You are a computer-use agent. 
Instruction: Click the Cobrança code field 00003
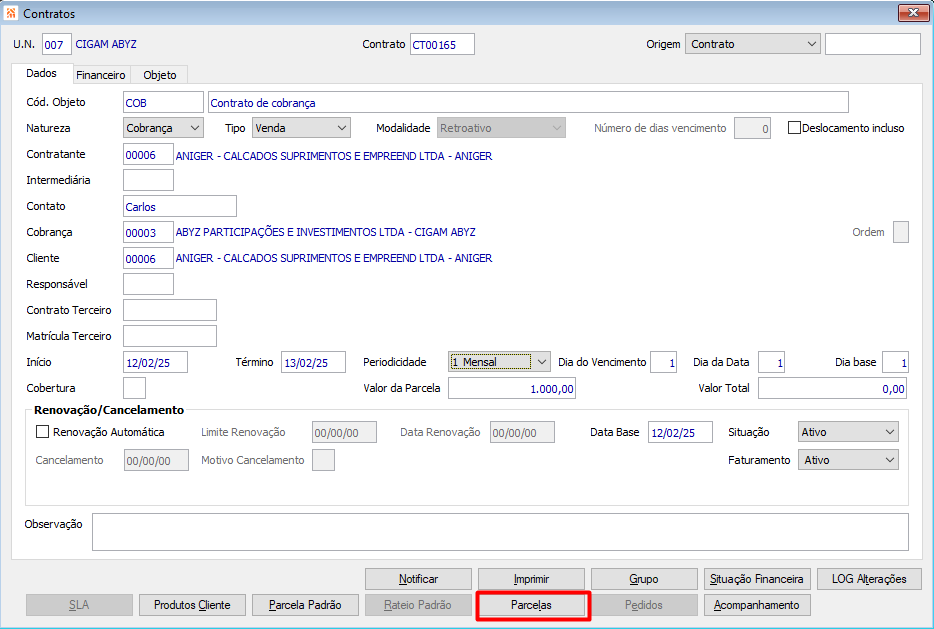pos(148,232)
